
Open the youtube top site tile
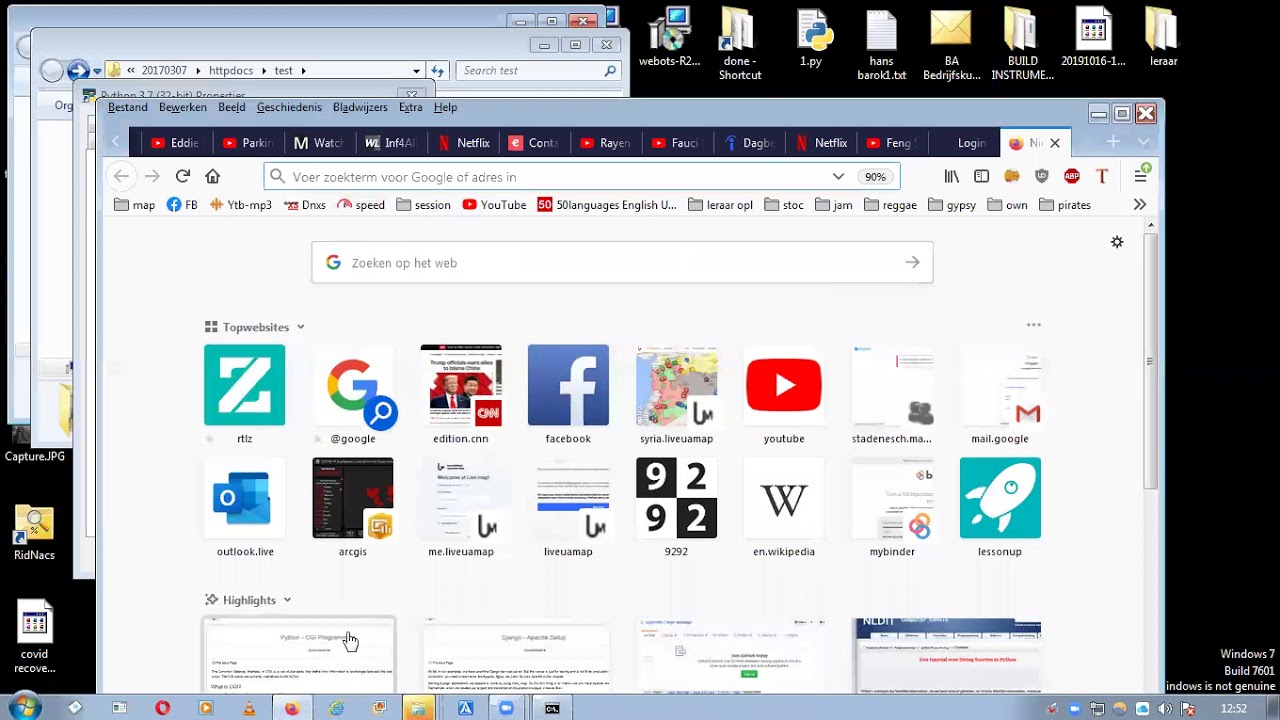click(784, 385)
